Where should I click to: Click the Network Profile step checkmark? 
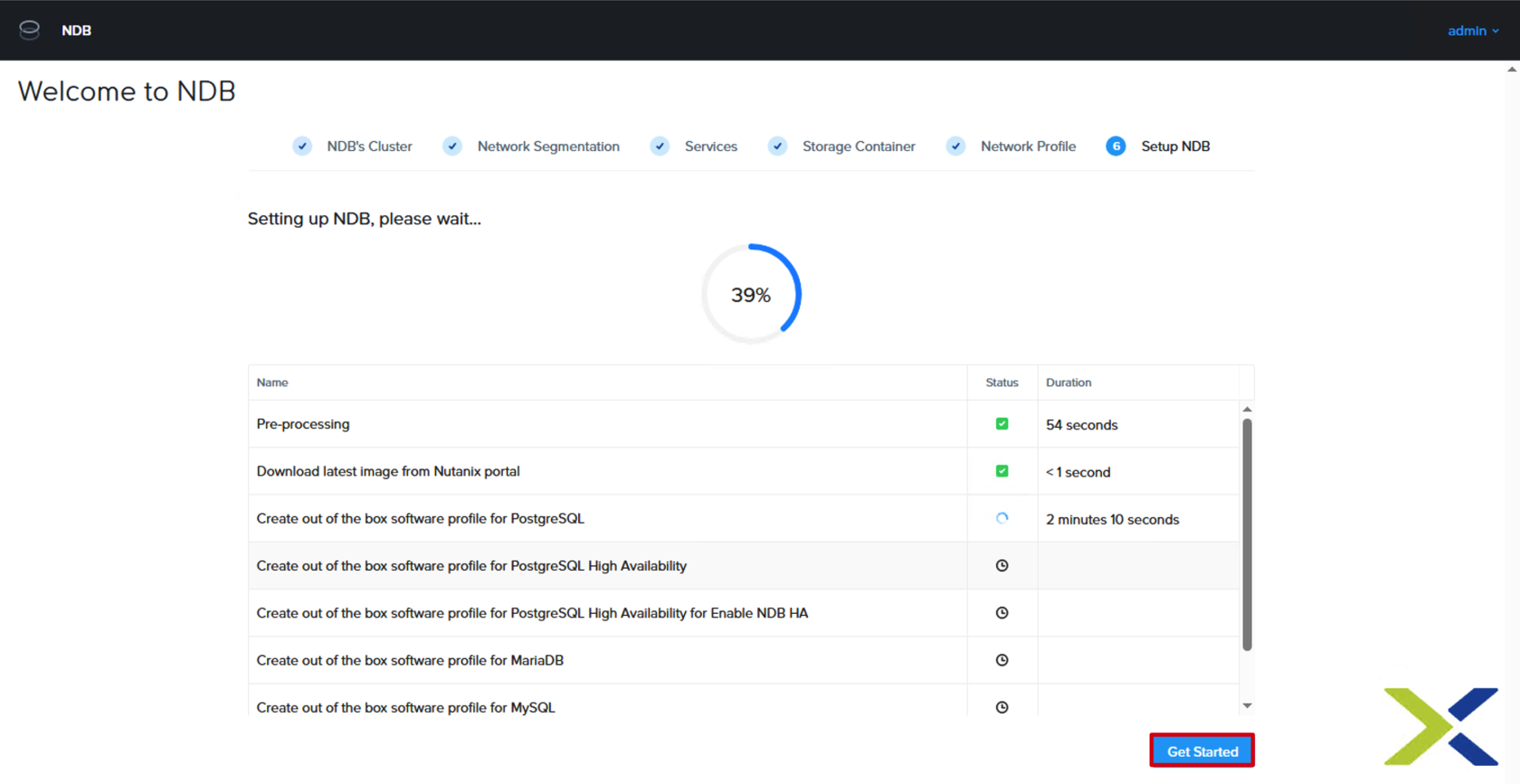coord(955,146)
